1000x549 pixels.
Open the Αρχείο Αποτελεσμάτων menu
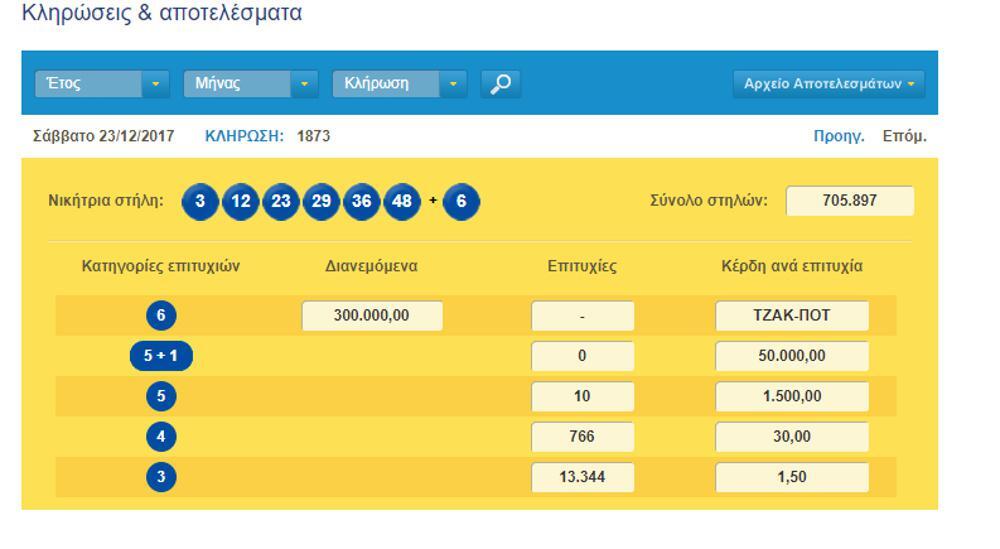829,84
